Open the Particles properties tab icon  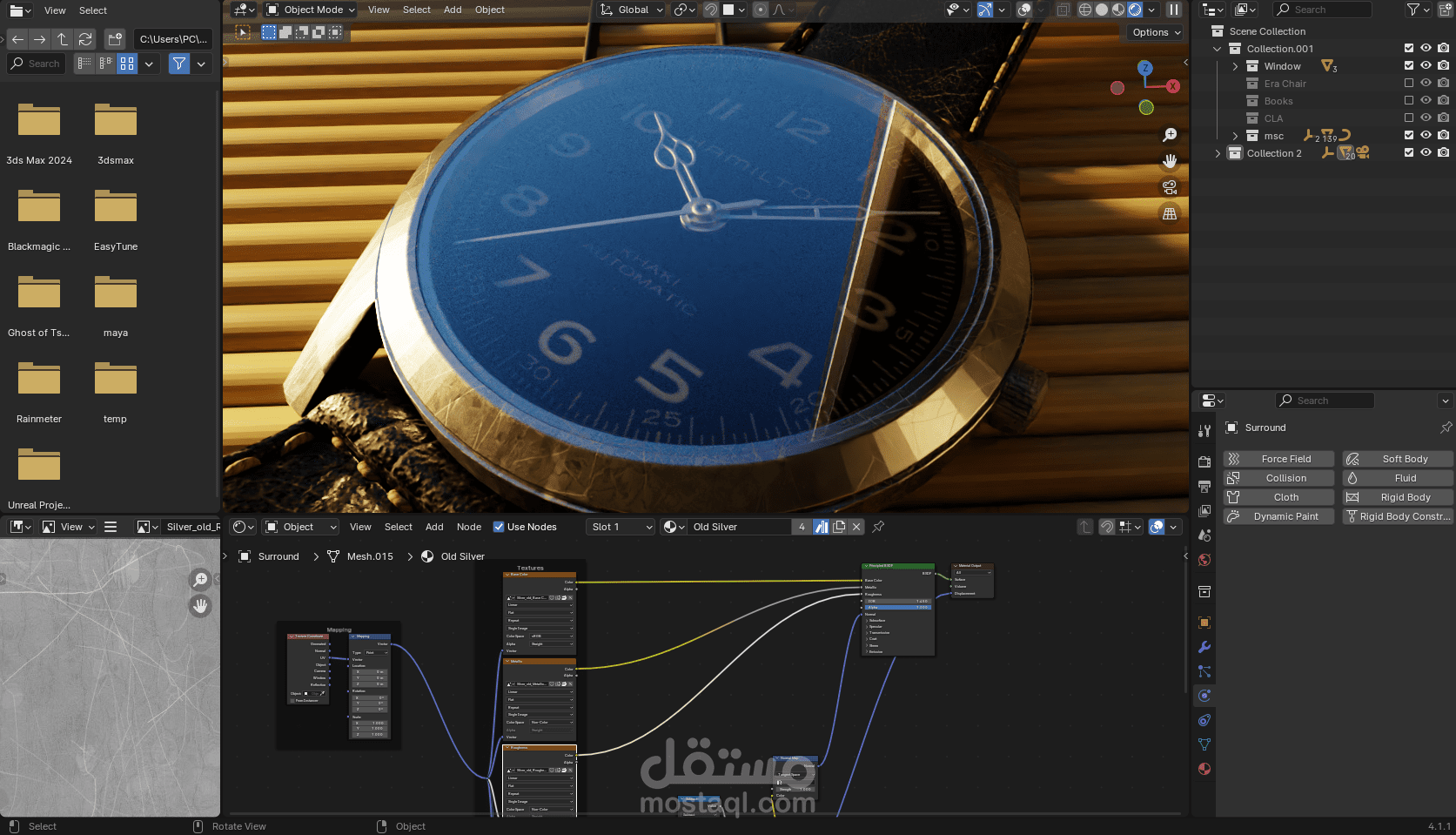tap(1204, 671)
